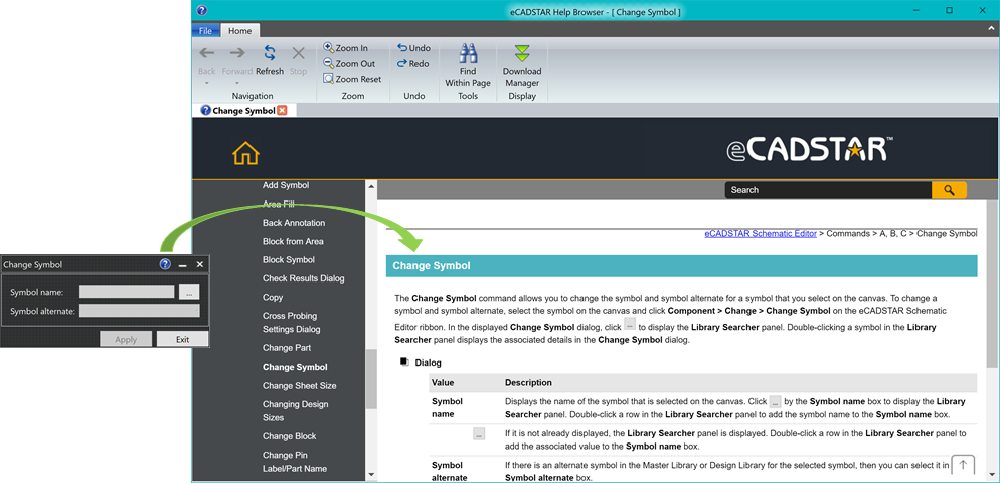Image resolution: width=1000 pixels, height=483 pixels.
Task: Open Change Pin Label/Part Name topic
Action: coord(295,462)
